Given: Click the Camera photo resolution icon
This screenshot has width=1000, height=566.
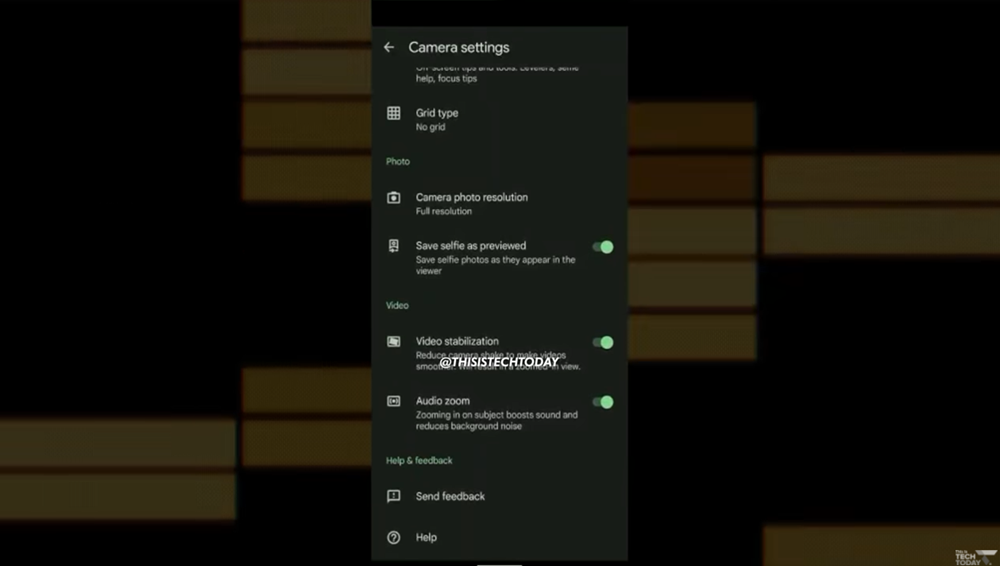Looking at the screenshot, I should tap(394, 198).
